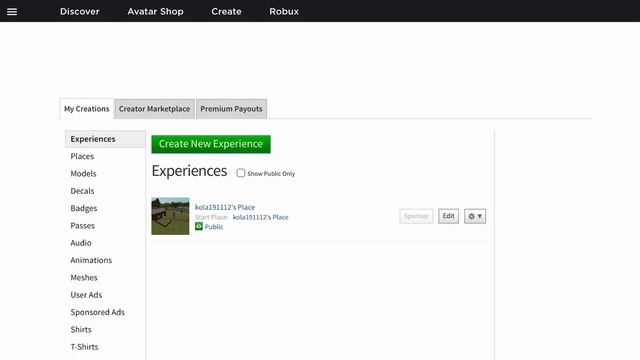Select Passes in the sidebar
The image size is (640, 360).
click(82, 226)
